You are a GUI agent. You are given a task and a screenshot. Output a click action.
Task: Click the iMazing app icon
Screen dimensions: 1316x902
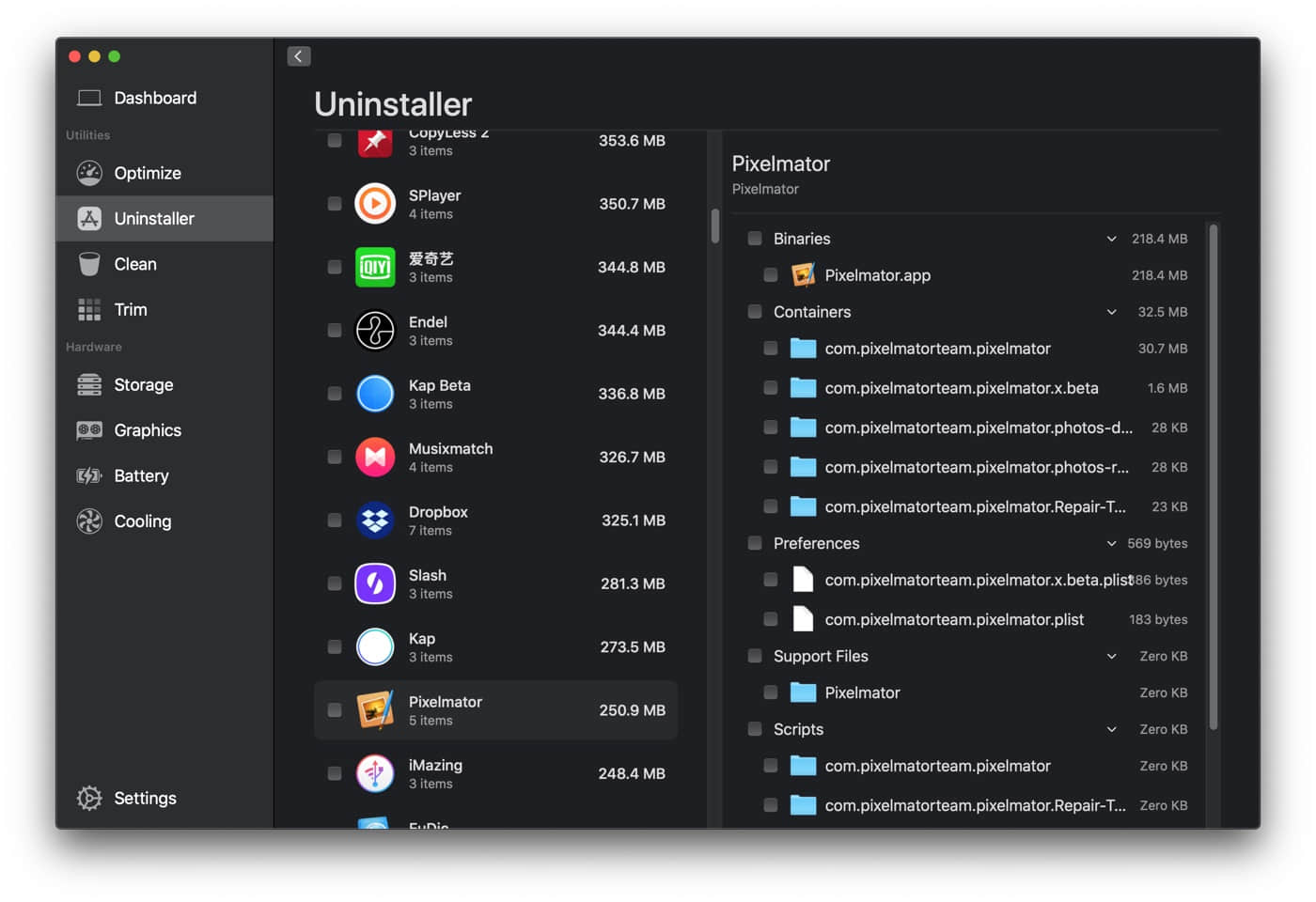[x=375, y=773]
